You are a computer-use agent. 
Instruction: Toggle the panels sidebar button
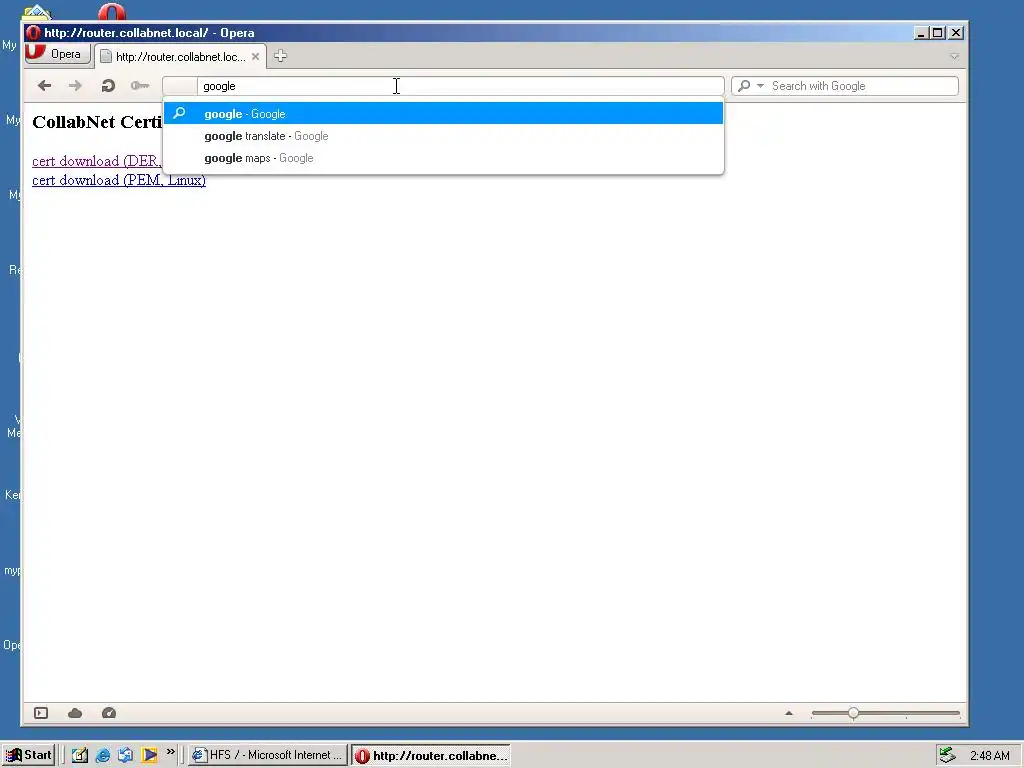pyautogui.click(x=41, y=713)
